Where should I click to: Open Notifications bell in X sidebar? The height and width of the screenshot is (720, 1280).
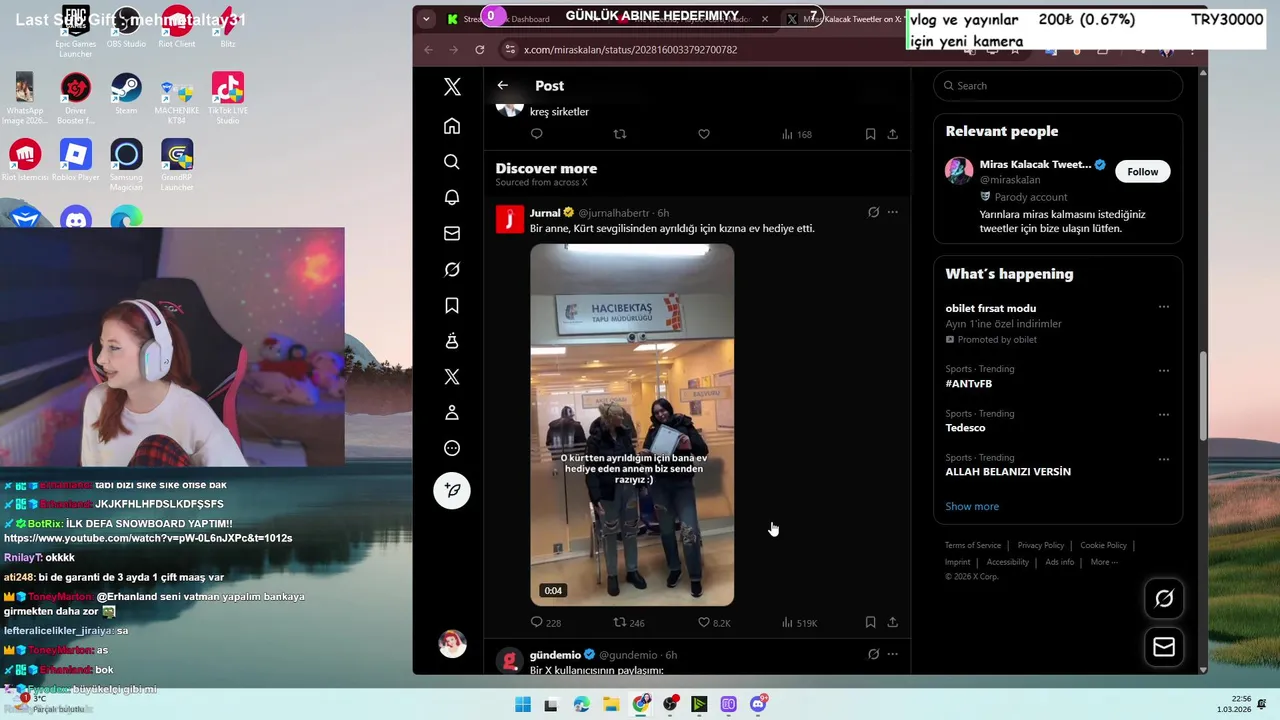coord(452,198)
